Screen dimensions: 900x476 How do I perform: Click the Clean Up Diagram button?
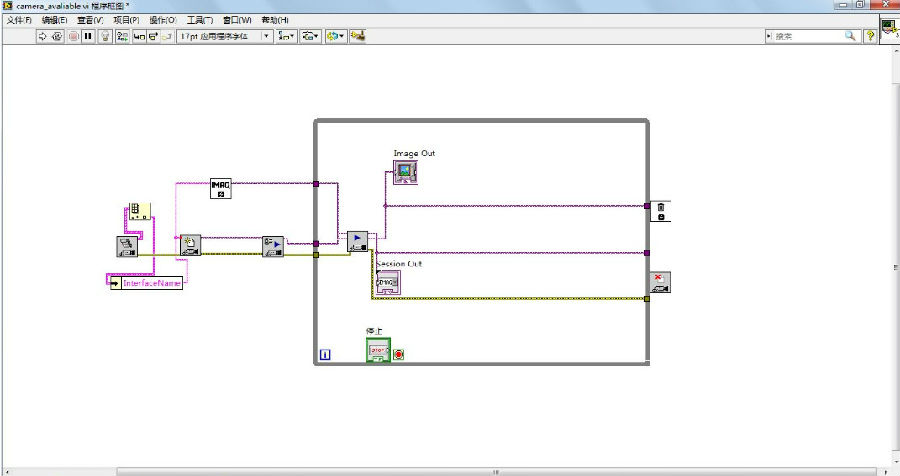coord(358,36)
